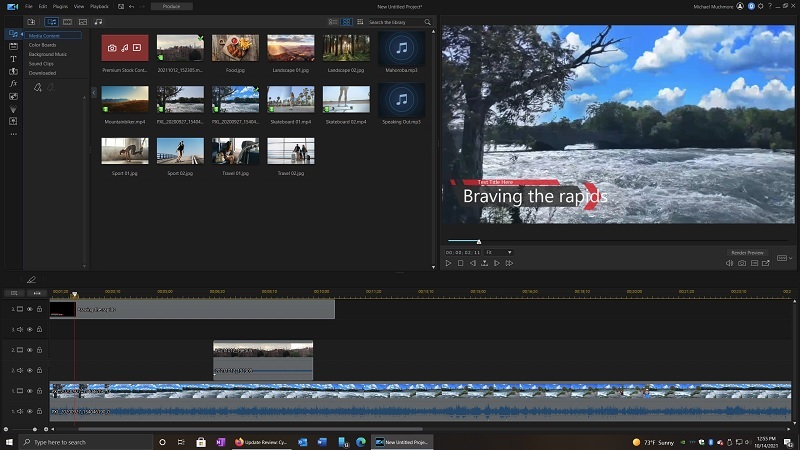Hide video track 3 with eye icon
Viewport: 800px width, 450px height.
29,309
